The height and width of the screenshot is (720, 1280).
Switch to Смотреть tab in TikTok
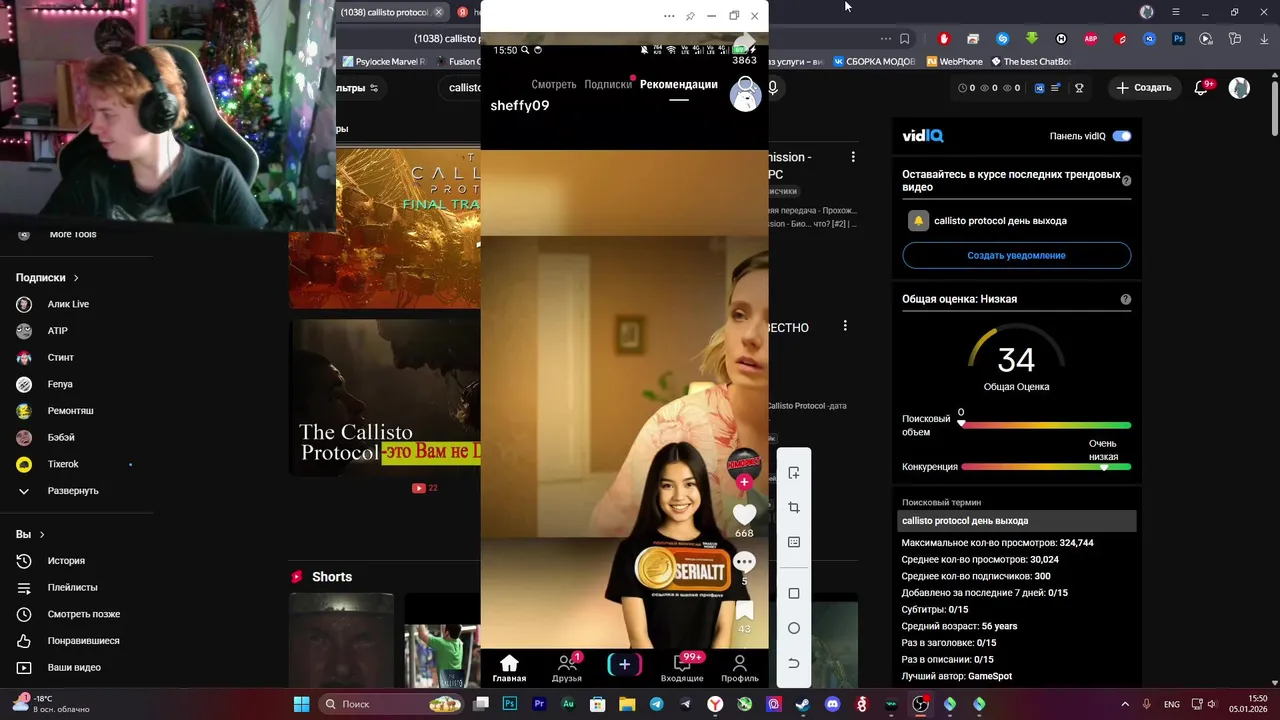point(554,85)
